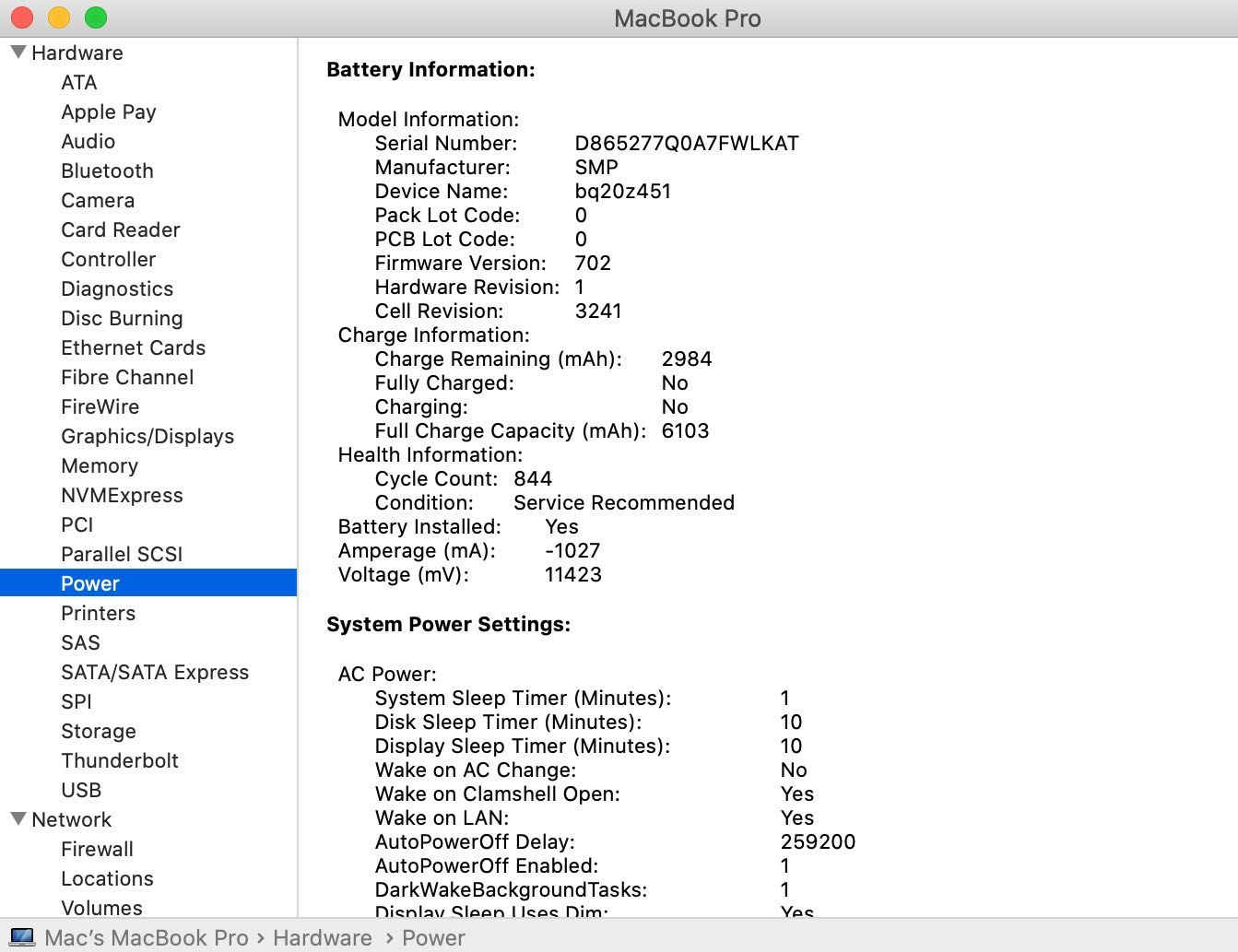Click the serial number D865277Q0A7FWLKAT
Image resolution: width=1238 pixels, height=952 pixels.
tap(687, 143)
